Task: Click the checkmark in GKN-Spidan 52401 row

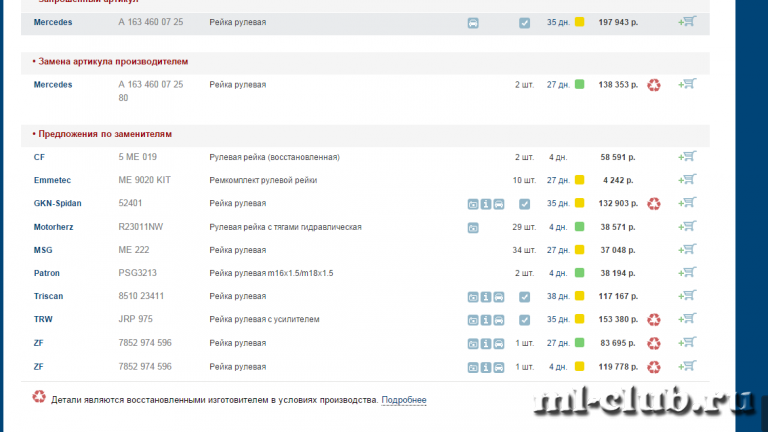Action: pyautogui.click(x=525, y=204)
